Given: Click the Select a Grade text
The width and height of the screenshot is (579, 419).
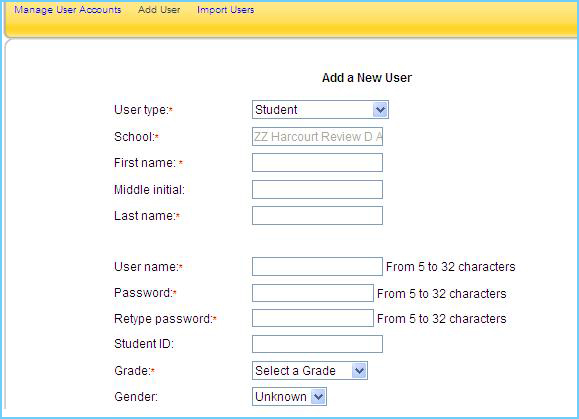Looking at the screenshot, I should pyautogui.click(x=295, y=371).
